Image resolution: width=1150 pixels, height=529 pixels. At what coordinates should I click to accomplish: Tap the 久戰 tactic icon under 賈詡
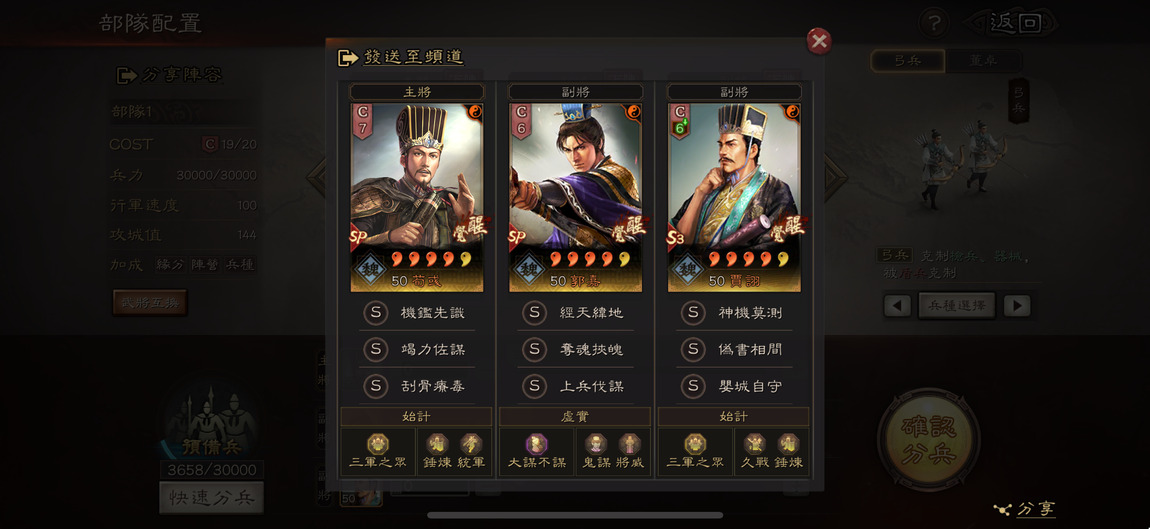click(755, 444)
